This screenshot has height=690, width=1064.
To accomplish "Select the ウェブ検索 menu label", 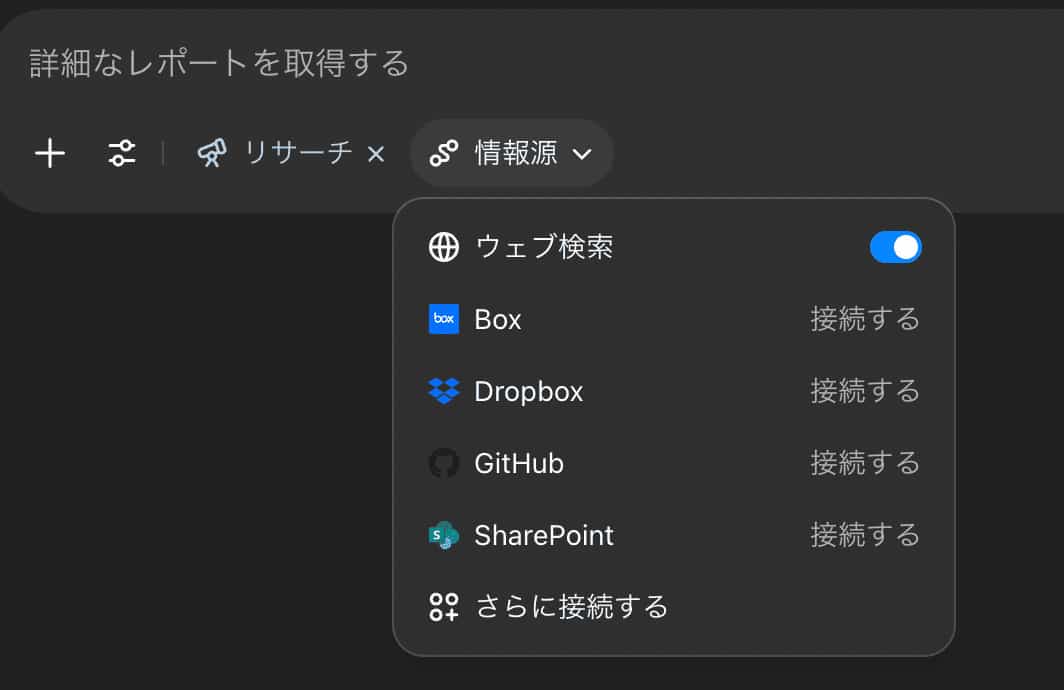I will coord(544,247).
